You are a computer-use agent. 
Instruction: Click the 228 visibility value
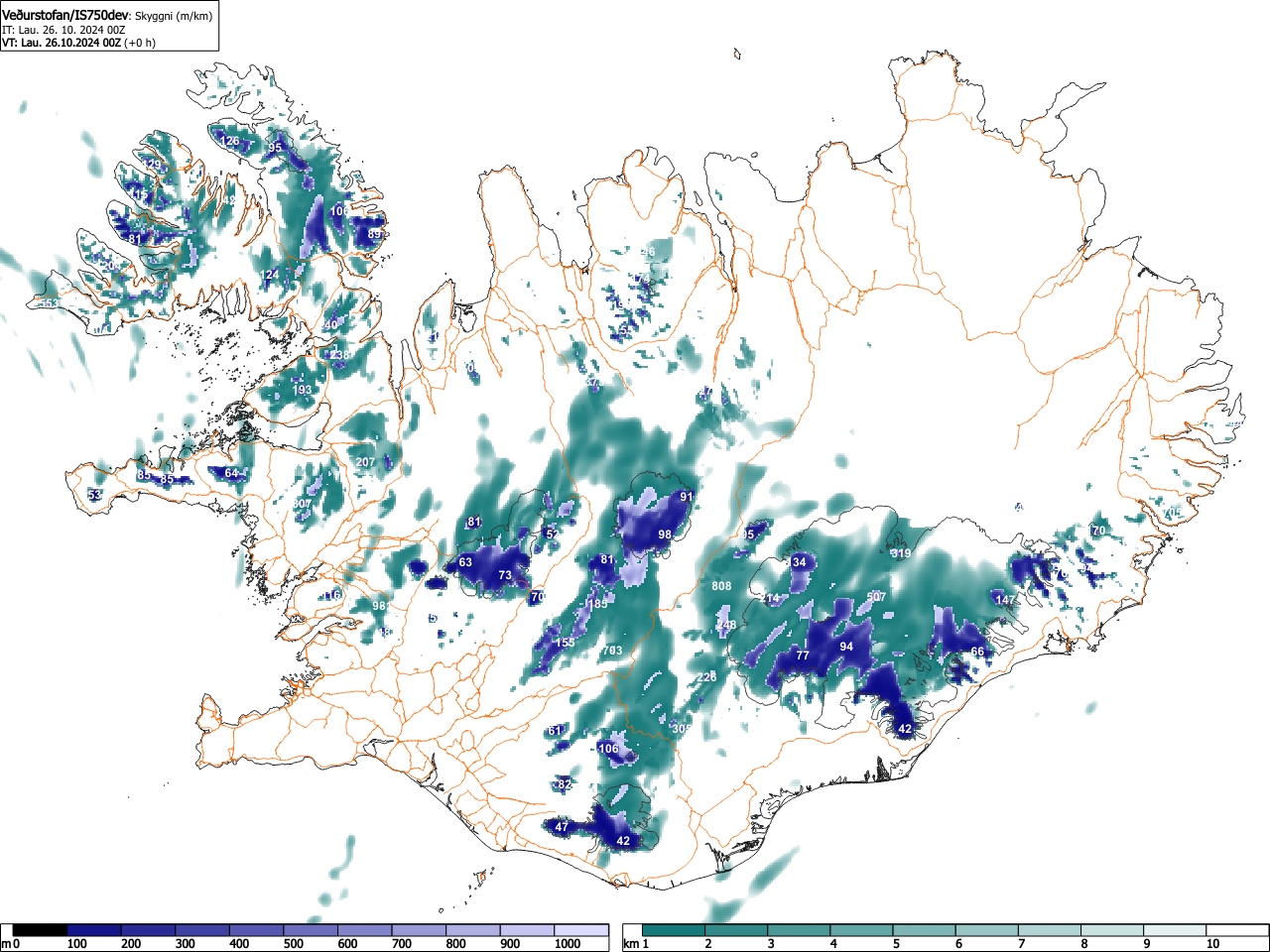[706, 677]
